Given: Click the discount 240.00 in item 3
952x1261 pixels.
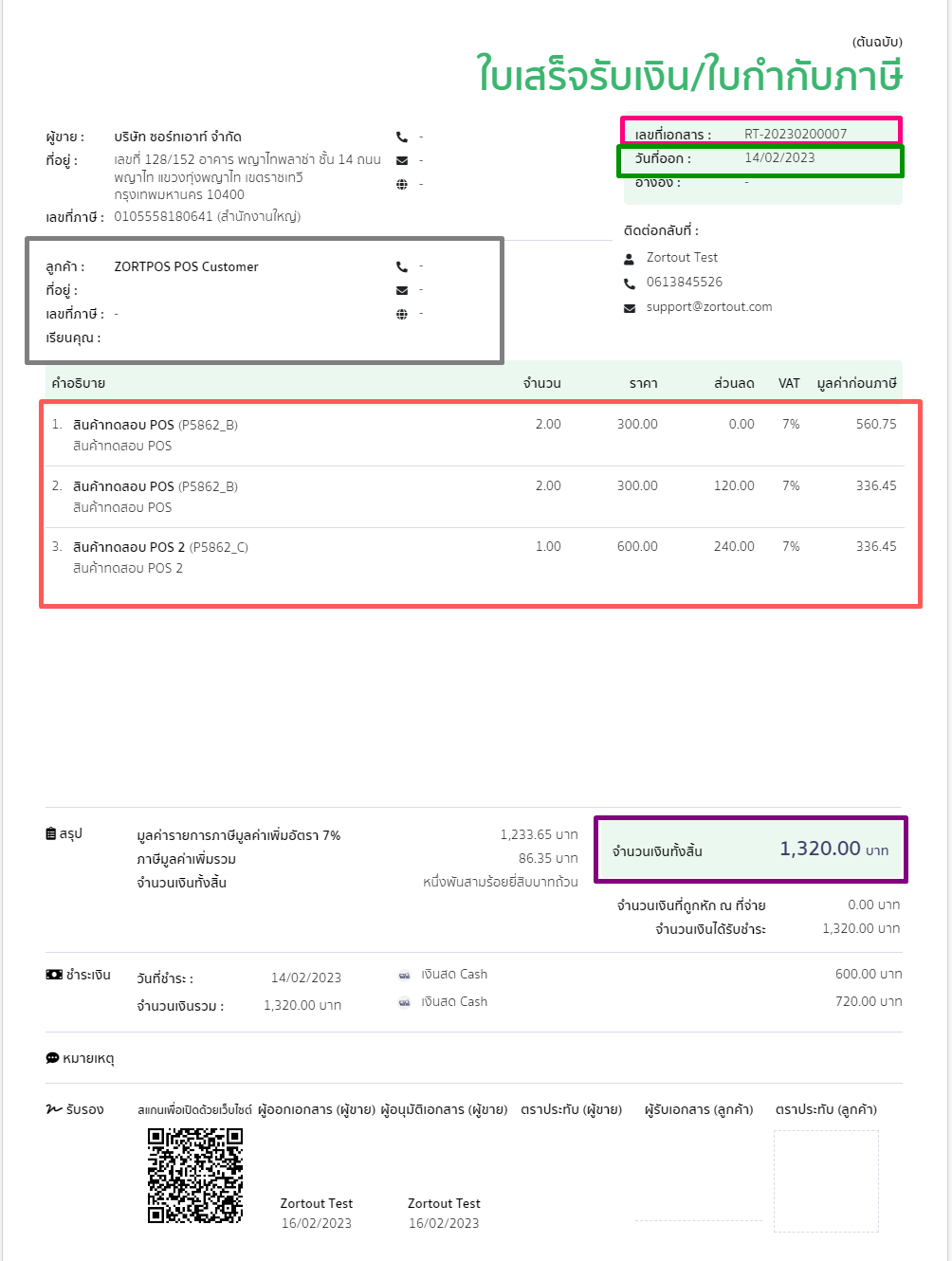Looking at the screenshot, I should tap(734, 546).
